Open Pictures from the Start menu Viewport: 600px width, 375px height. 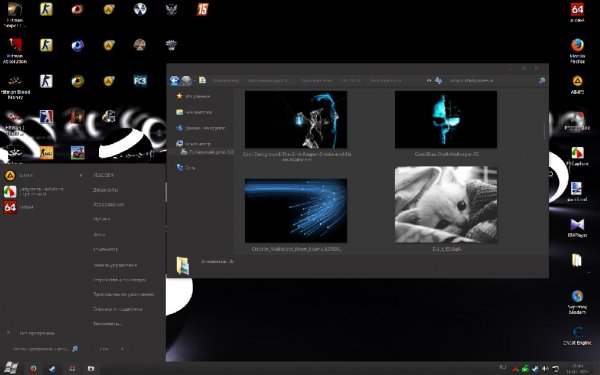(109, 204)
